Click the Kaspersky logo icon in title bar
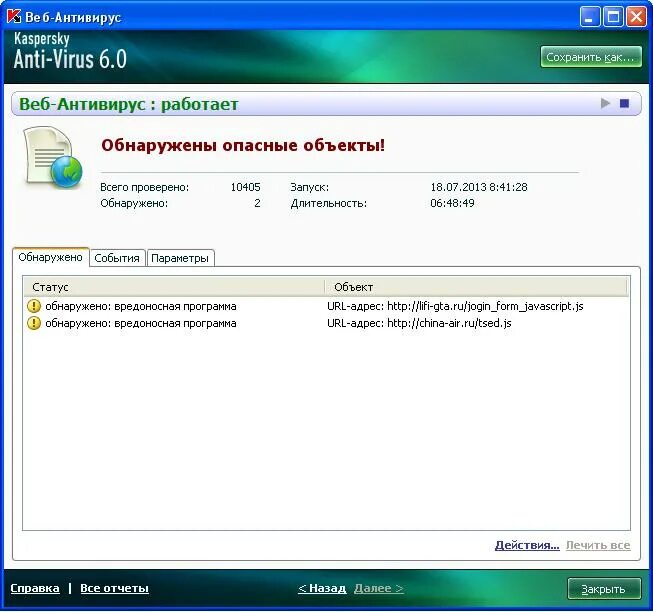The image size is (653, 612). (x=14, y=17)
